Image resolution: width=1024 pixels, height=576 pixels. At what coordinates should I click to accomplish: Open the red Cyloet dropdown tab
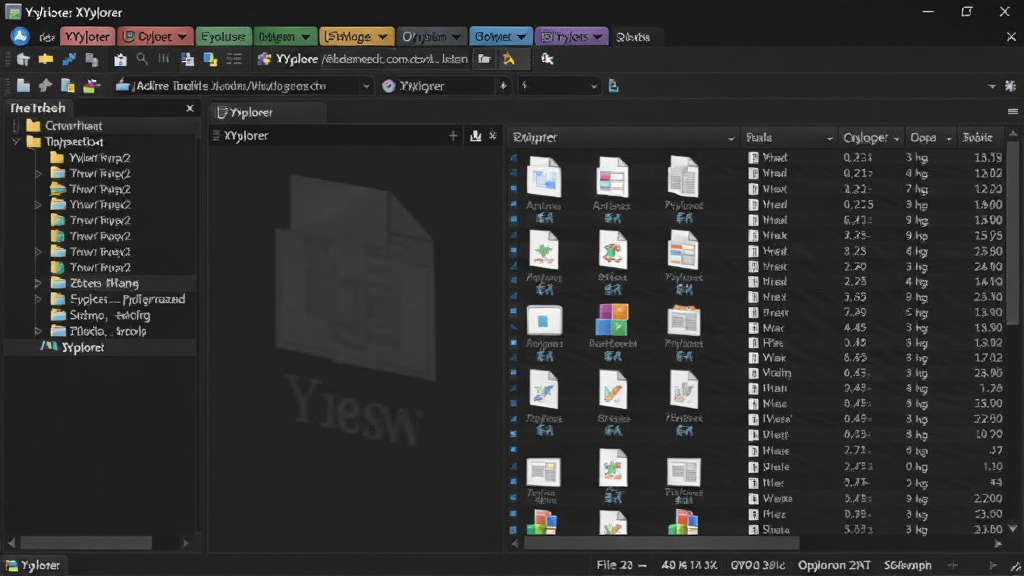pos(155,37)
